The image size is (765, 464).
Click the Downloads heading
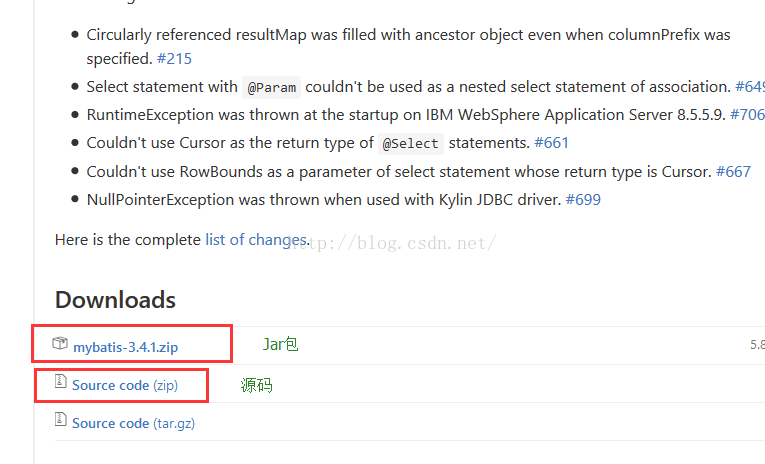pyautogui.click(x=115, y=300)
